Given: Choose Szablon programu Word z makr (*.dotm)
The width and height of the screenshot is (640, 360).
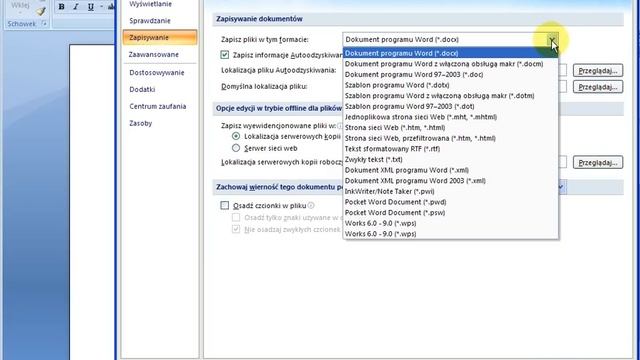Looking at the screenshot, I should [451, 96].
